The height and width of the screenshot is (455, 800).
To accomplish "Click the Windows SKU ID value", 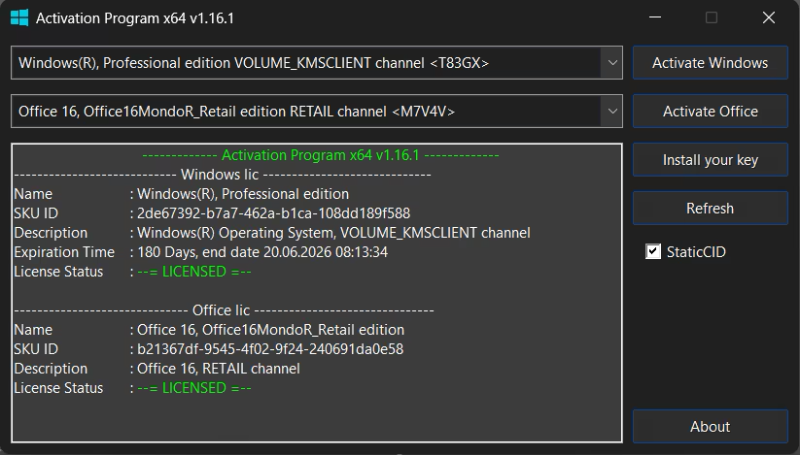I will point(273,213).
